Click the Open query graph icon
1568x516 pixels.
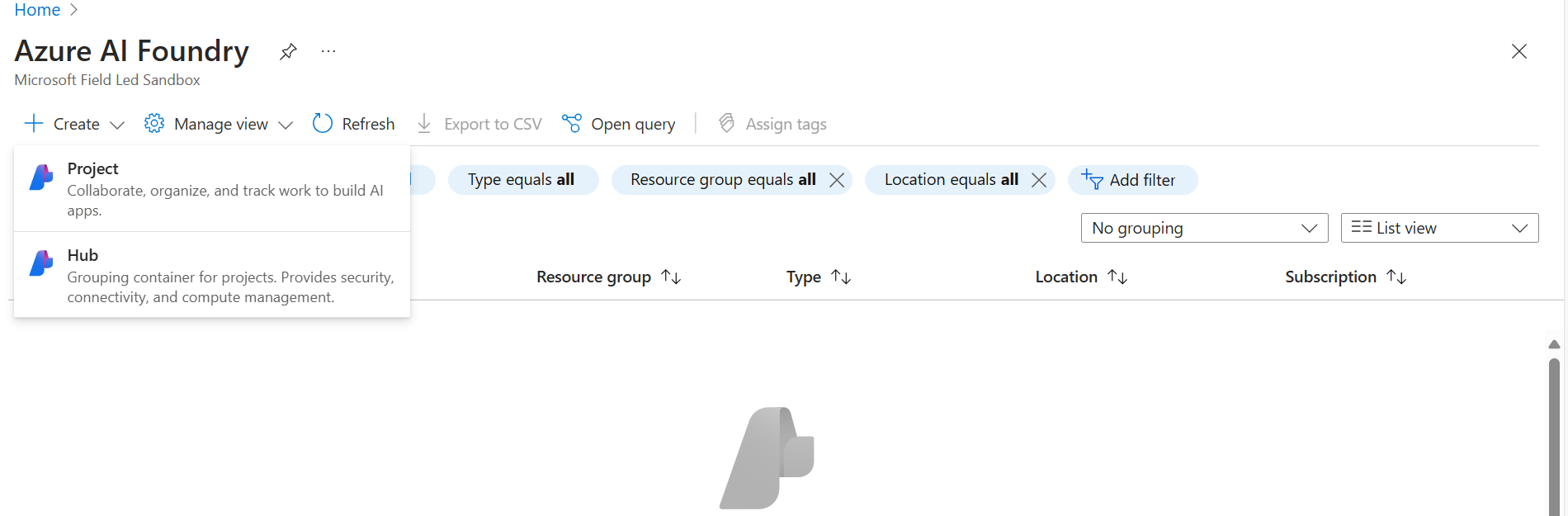pyautogui.click(x=571, y=124)
